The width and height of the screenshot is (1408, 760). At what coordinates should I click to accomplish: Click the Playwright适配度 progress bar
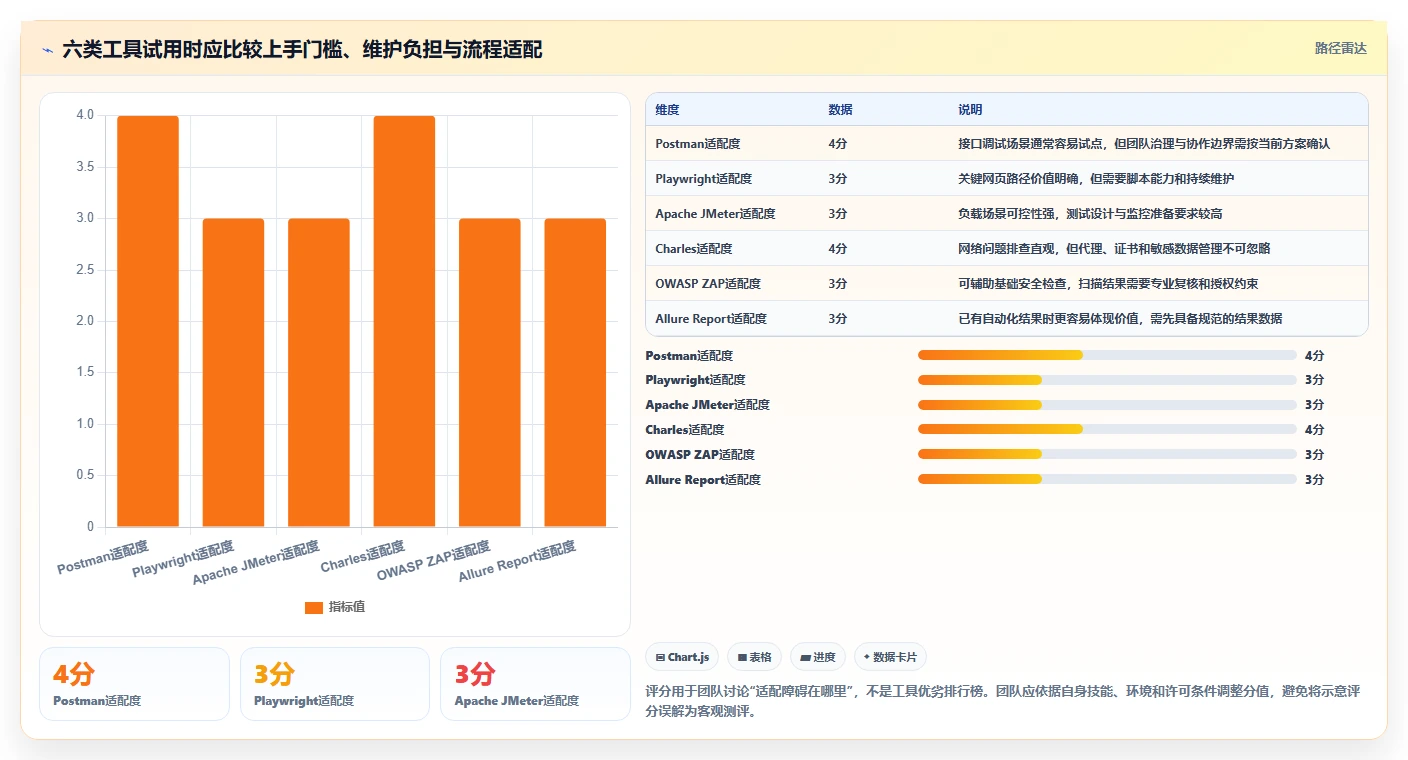point(1107,380)
